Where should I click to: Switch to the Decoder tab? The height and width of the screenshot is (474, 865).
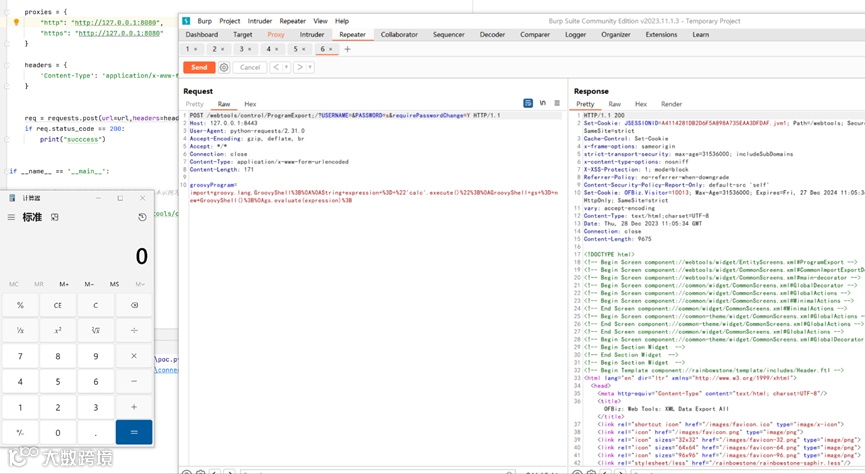pyautogui.click(x=492, y=34)
